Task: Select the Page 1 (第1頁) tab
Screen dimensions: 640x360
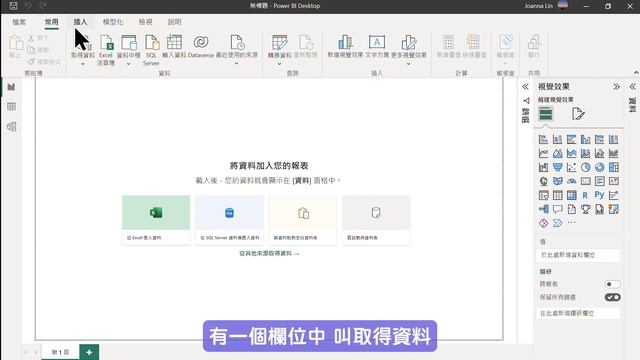Action: pyautogui.click(x=60, y=352)
